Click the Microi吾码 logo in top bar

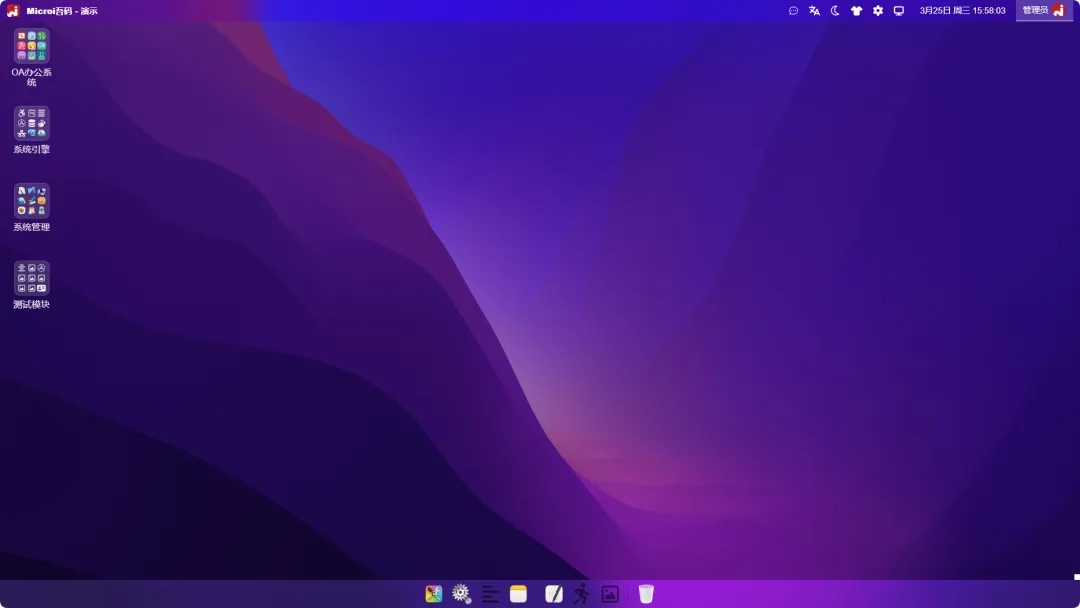(x=12, y=10)
